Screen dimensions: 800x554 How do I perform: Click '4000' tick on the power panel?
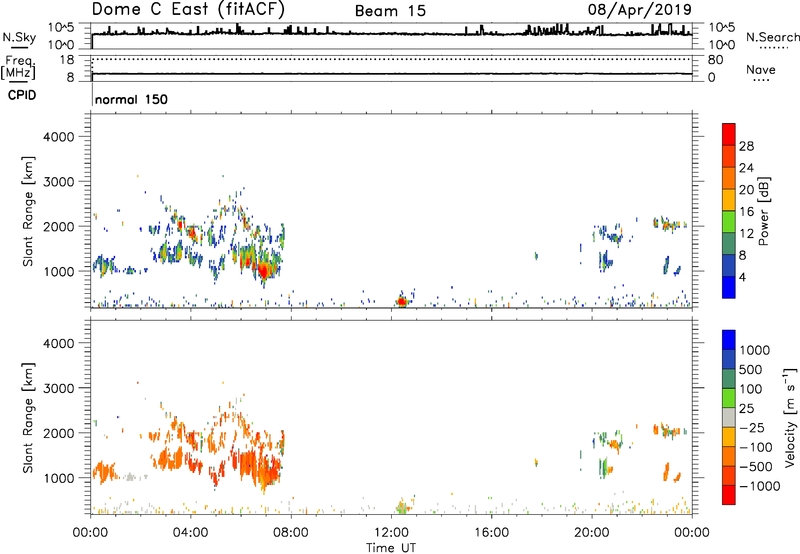click(58, 137)
